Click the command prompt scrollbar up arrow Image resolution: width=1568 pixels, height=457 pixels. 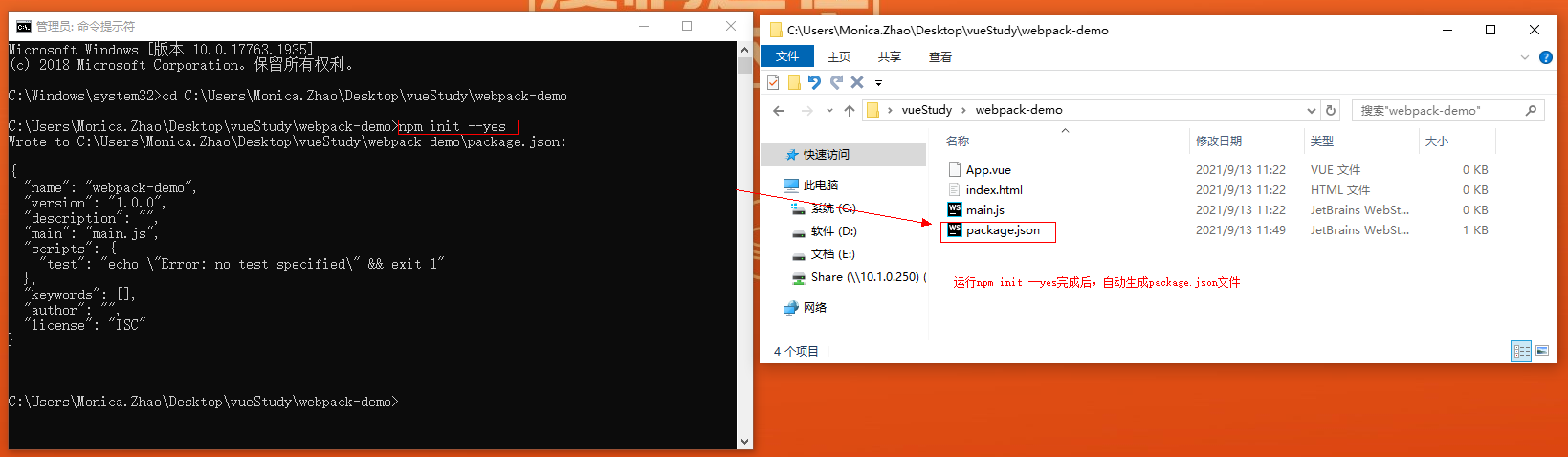[x=744, y=49]
